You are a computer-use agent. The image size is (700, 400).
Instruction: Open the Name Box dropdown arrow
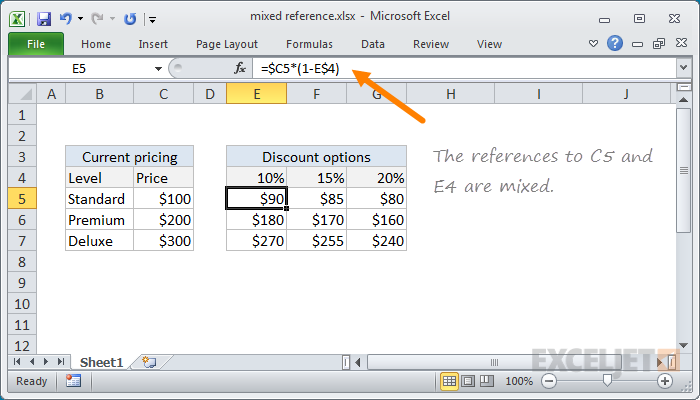coord(158,69)
